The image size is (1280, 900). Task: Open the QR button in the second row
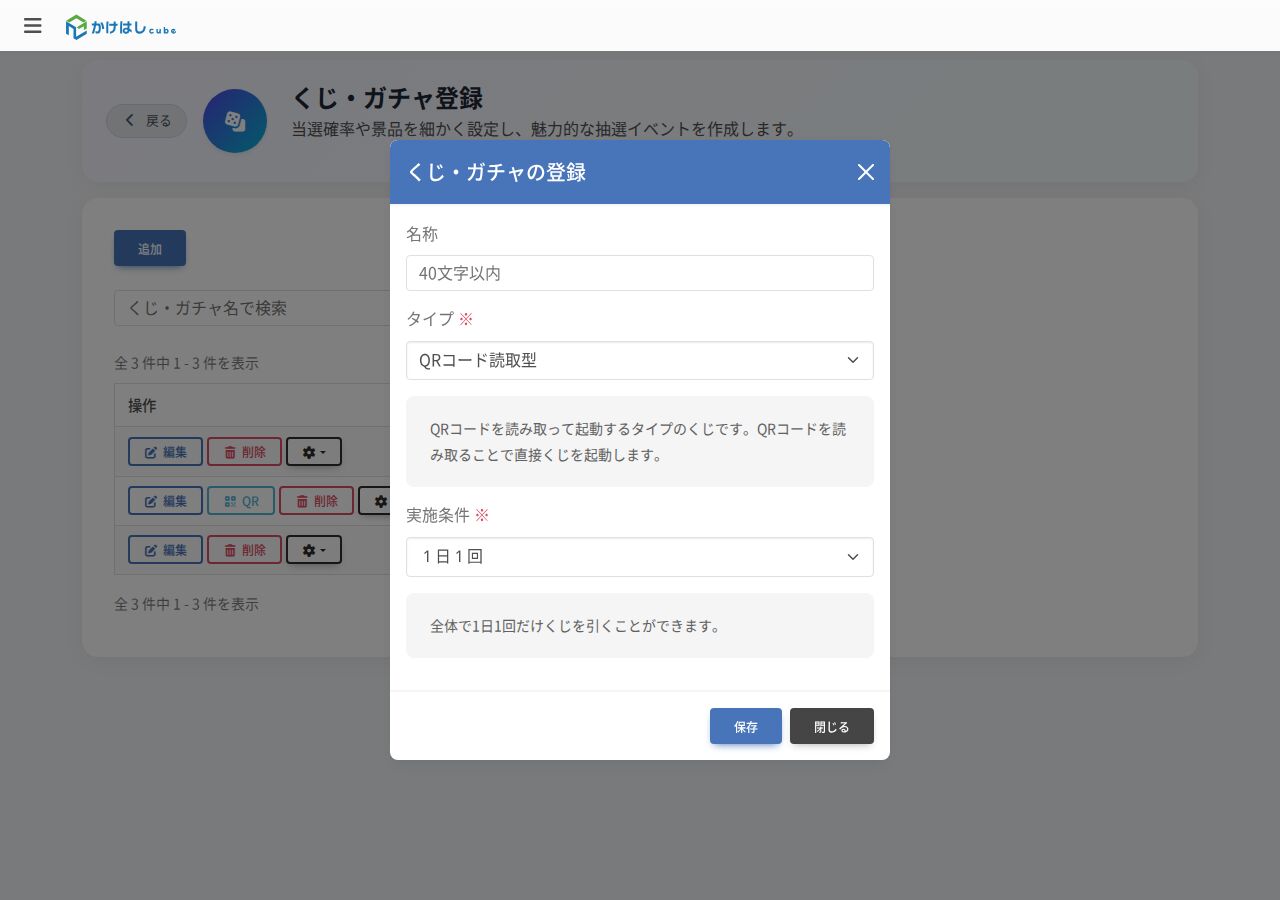point(241,501)
